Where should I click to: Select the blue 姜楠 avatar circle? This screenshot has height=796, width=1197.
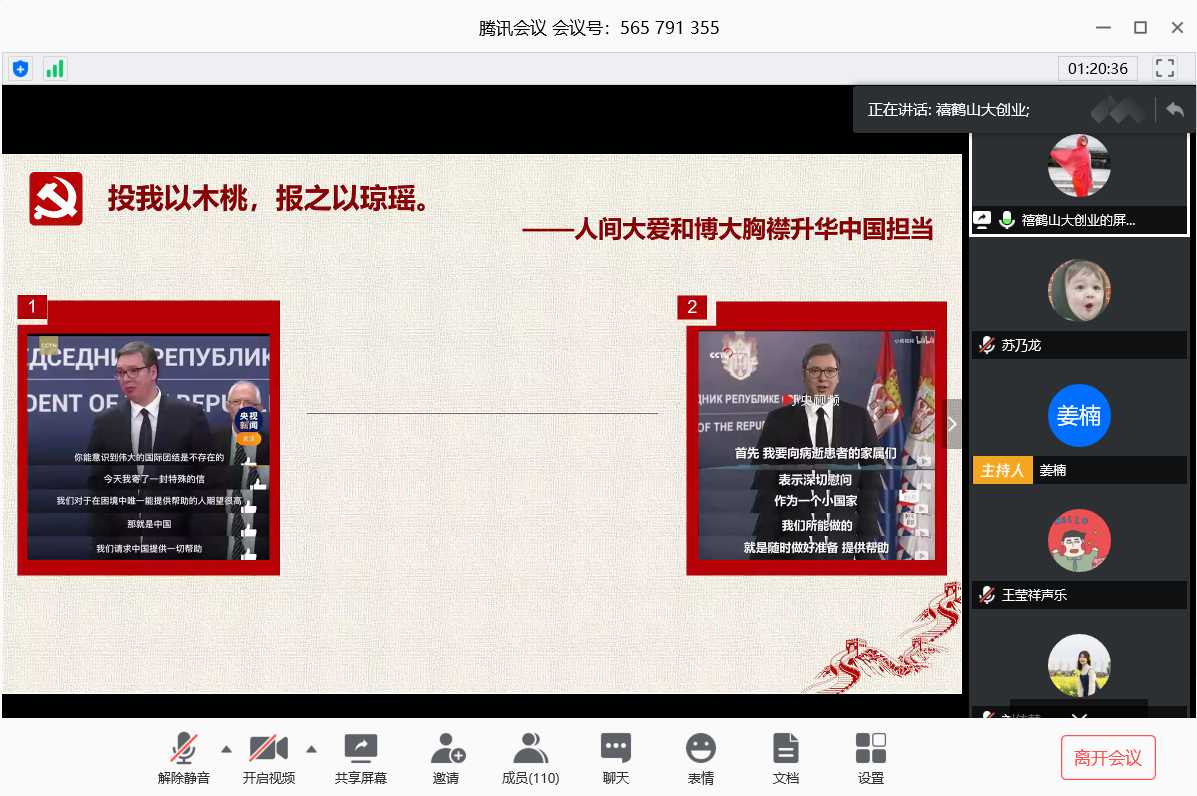pos(1079,415)
